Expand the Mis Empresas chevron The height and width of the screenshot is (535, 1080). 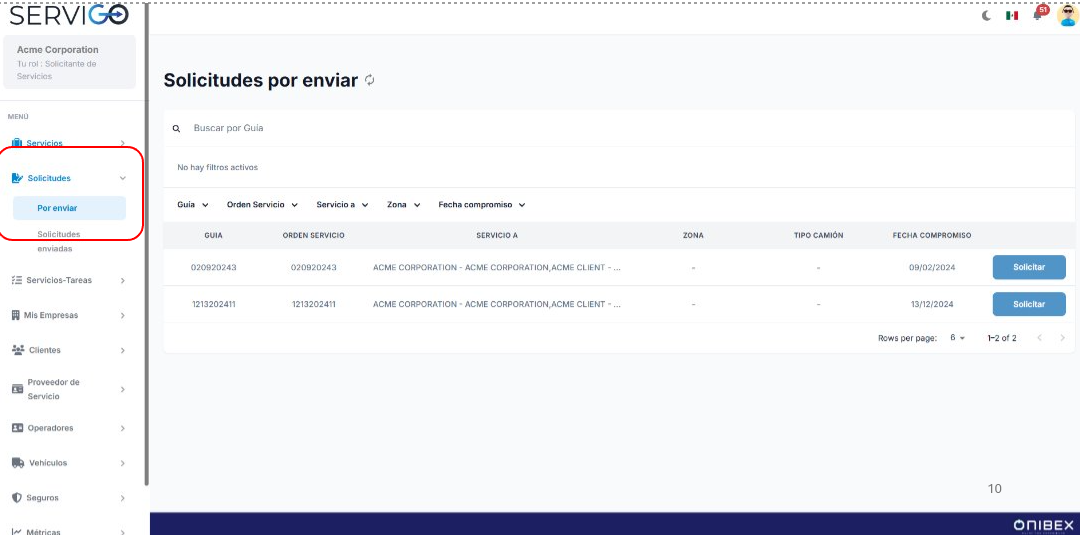pos(123,315)
